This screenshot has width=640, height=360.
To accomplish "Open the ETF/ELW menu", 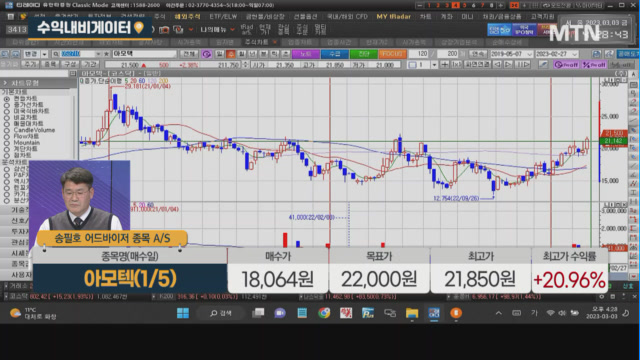I will (223, 17).
